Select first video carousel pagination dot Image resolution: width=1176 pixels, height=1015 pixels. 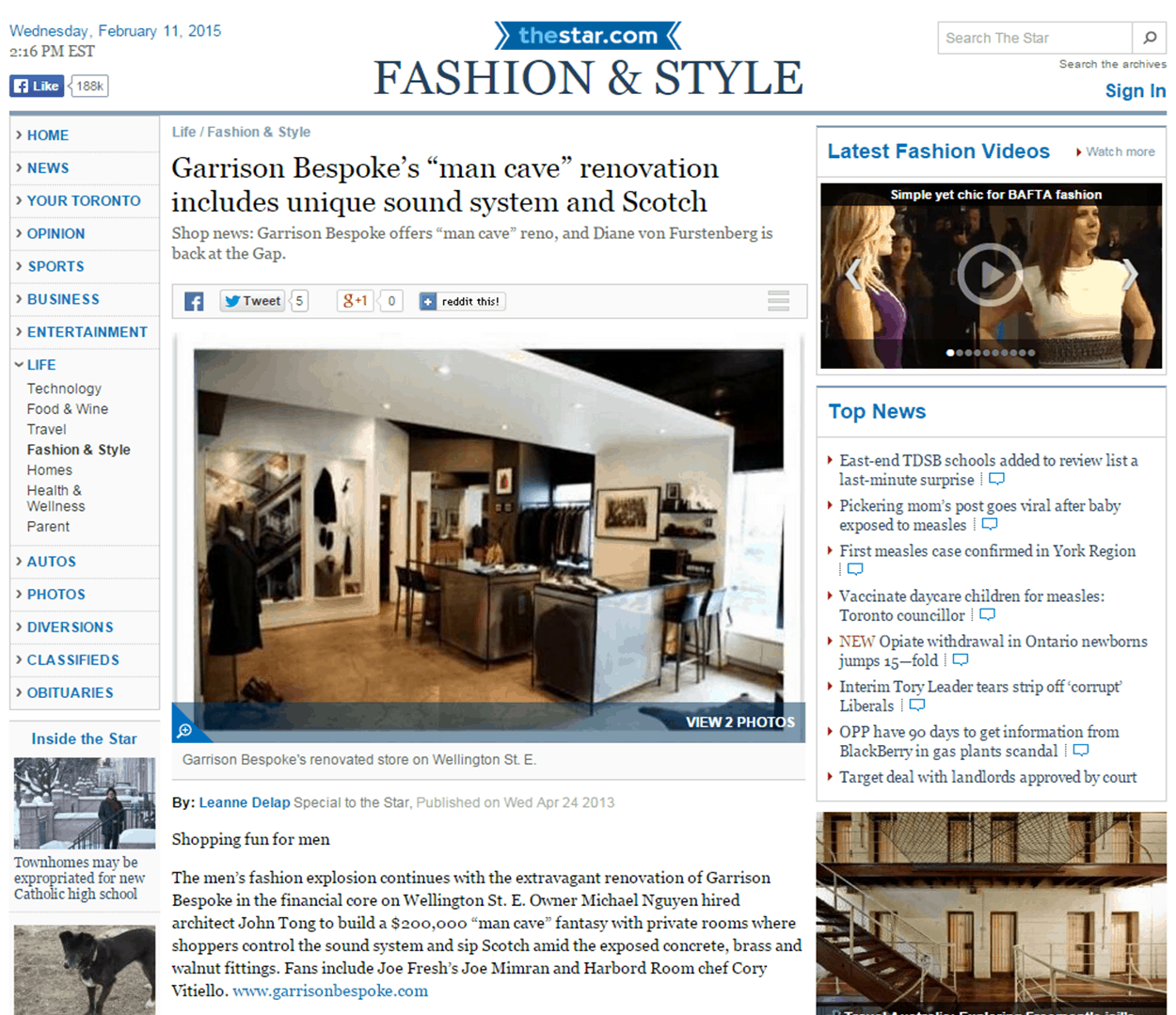949,353
